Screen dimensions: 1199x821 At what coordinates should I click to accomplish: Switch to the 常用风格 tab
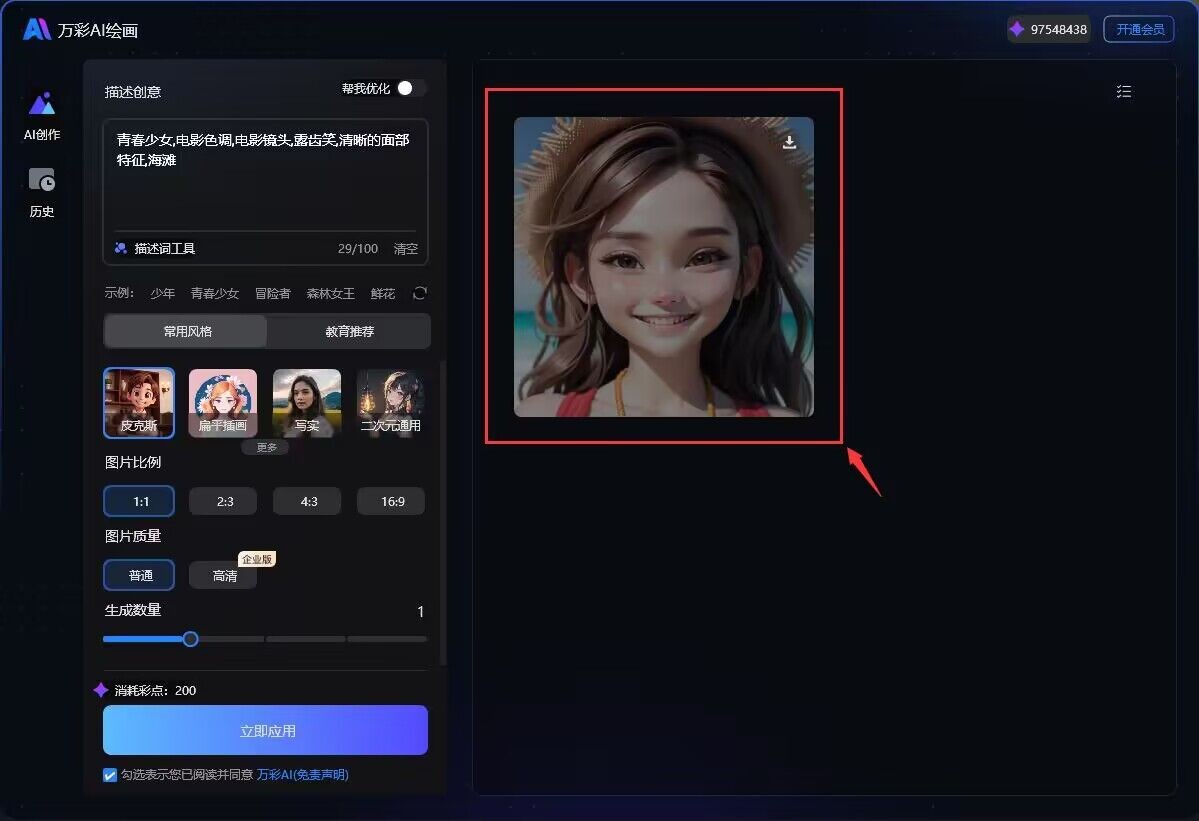(187, 331)
